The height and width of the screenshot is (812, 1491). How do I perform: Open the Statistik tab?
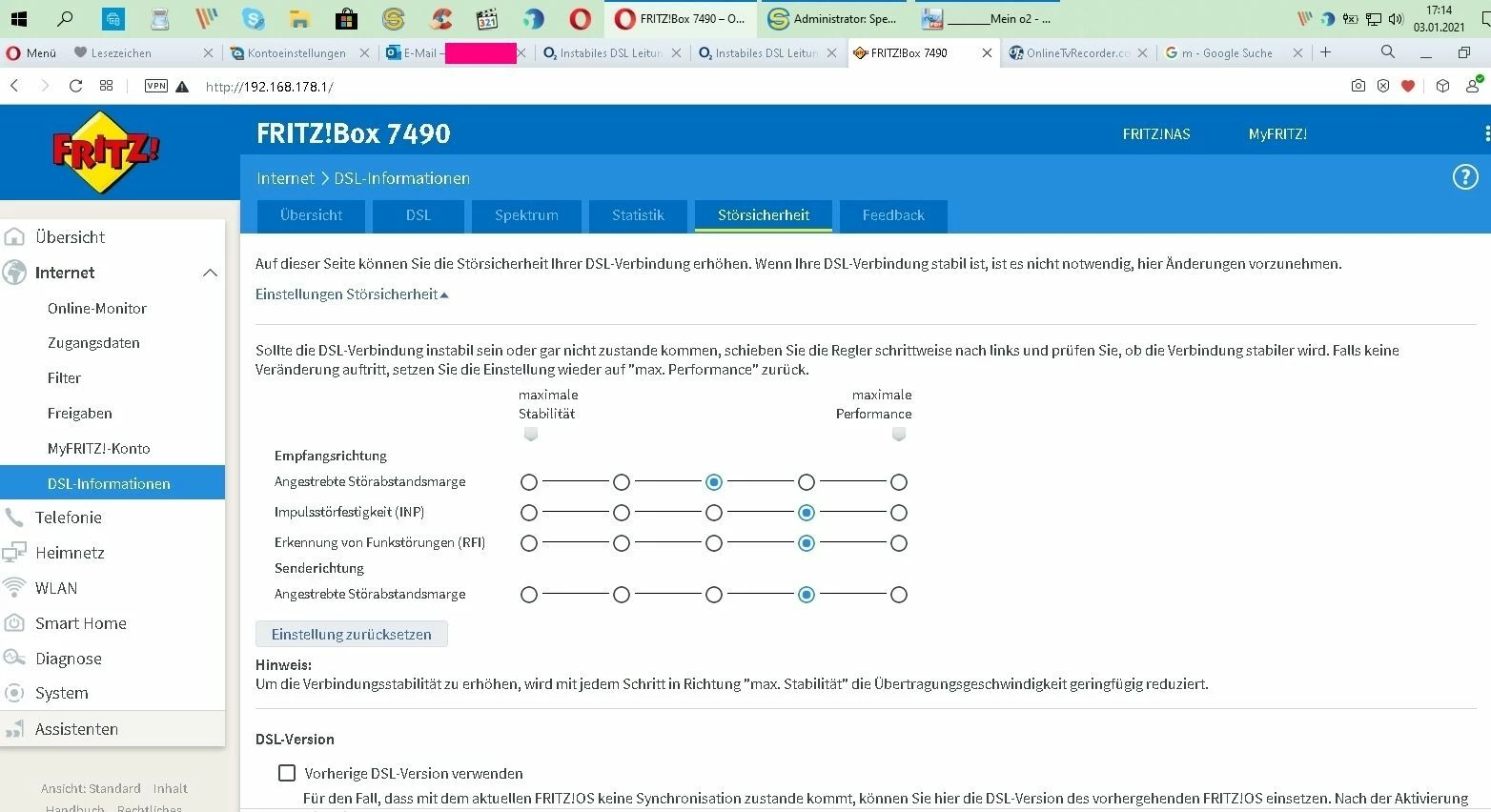[x=638, y=215]
